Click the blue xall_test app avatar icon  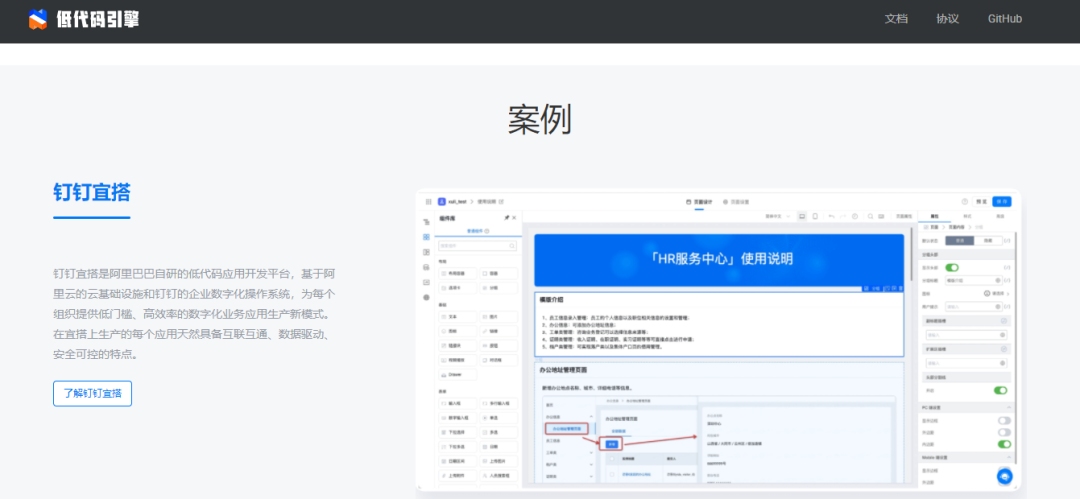(442, 202)
